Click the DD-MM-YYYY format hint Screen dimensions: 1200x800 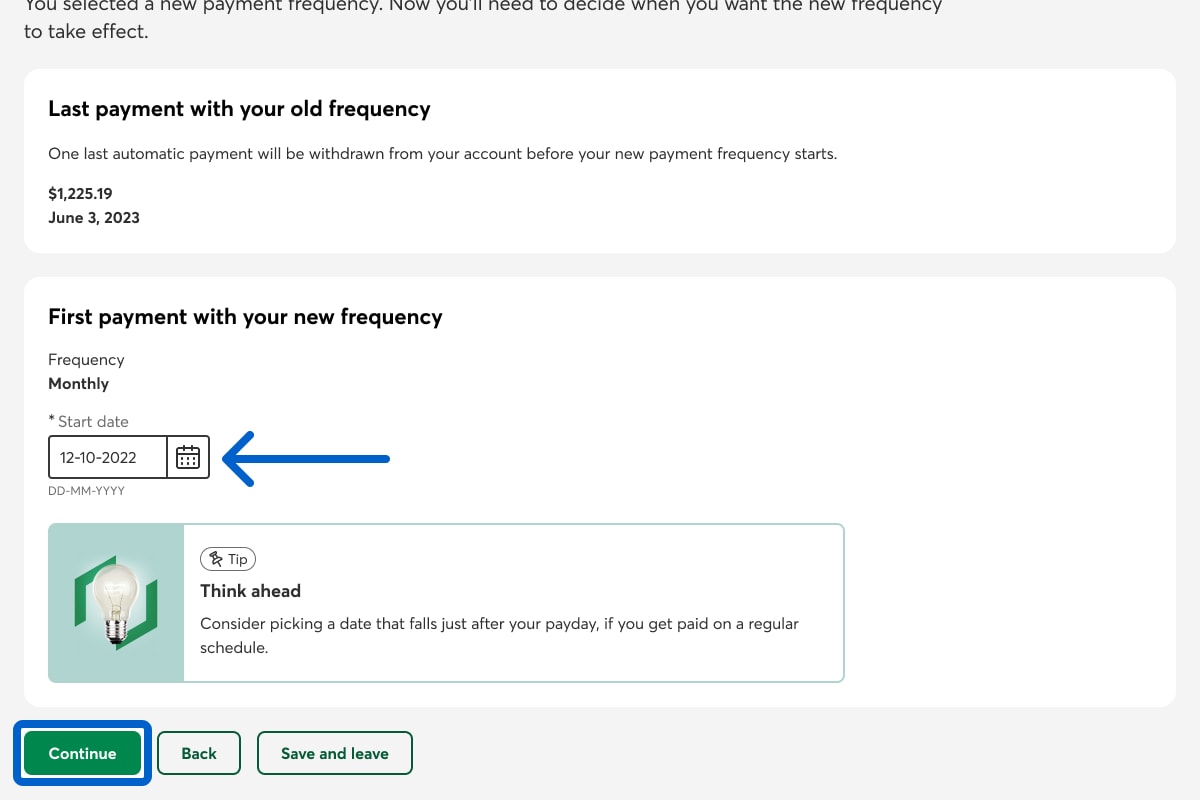pos(86,491)
